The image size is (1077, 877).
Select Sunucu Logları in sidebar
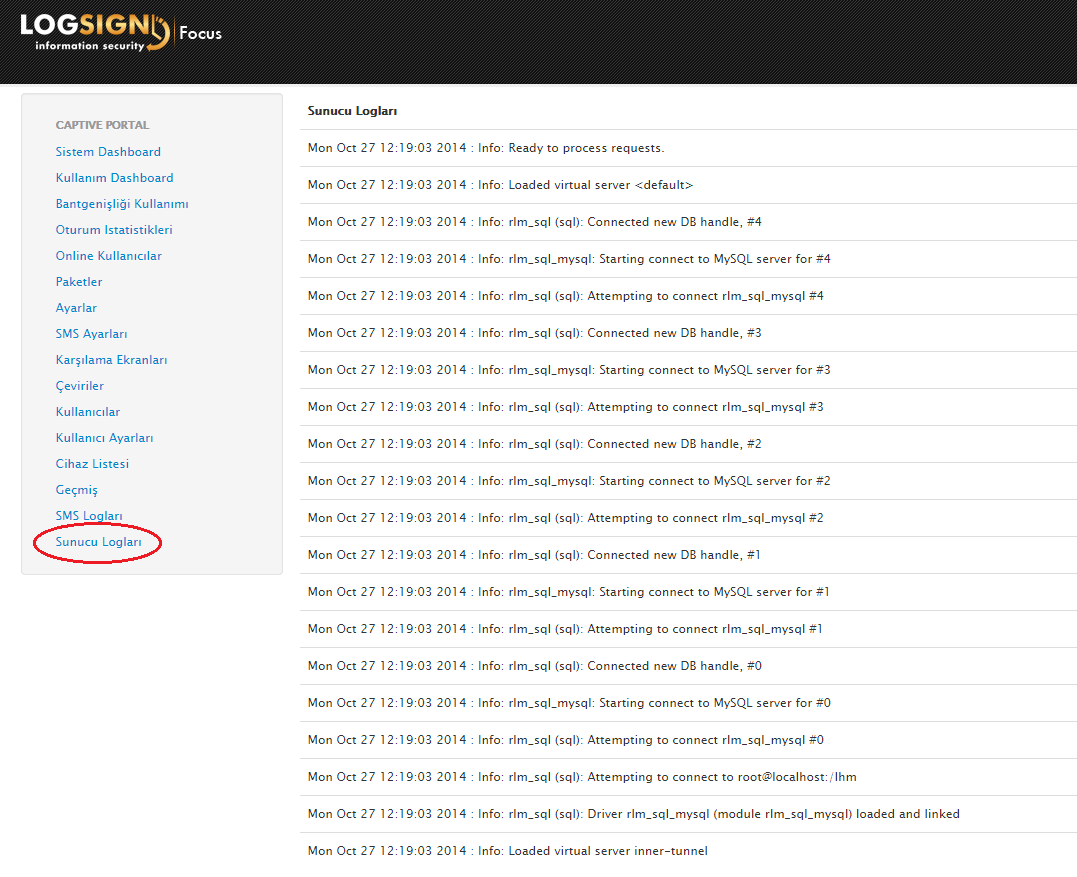[98, 542]
